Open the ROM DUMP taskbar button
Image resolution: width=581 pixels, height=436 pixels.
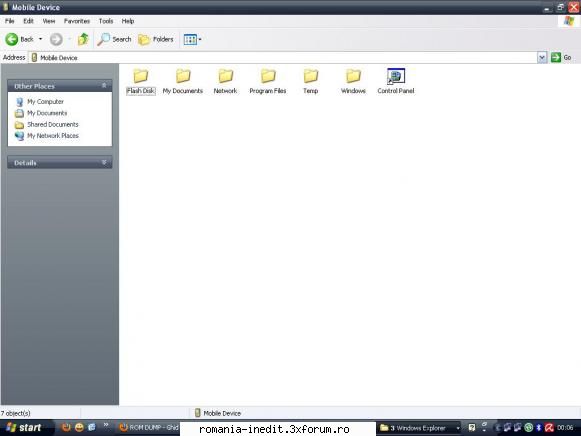pyautogui.click(x=149, y=428)
